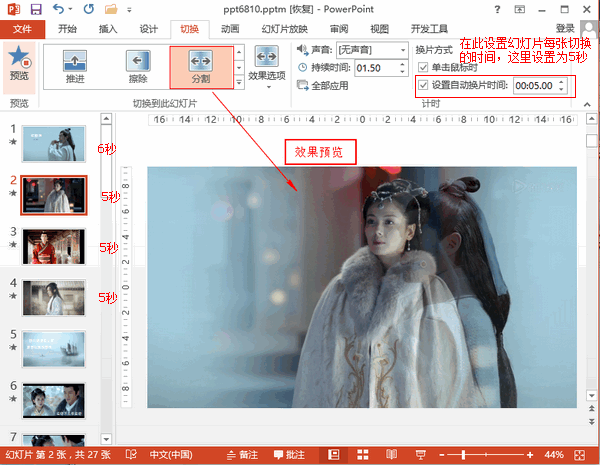Open the 文件 (File) menu
Viewport: 600px width, 465px height.
[x=22, y=29]
